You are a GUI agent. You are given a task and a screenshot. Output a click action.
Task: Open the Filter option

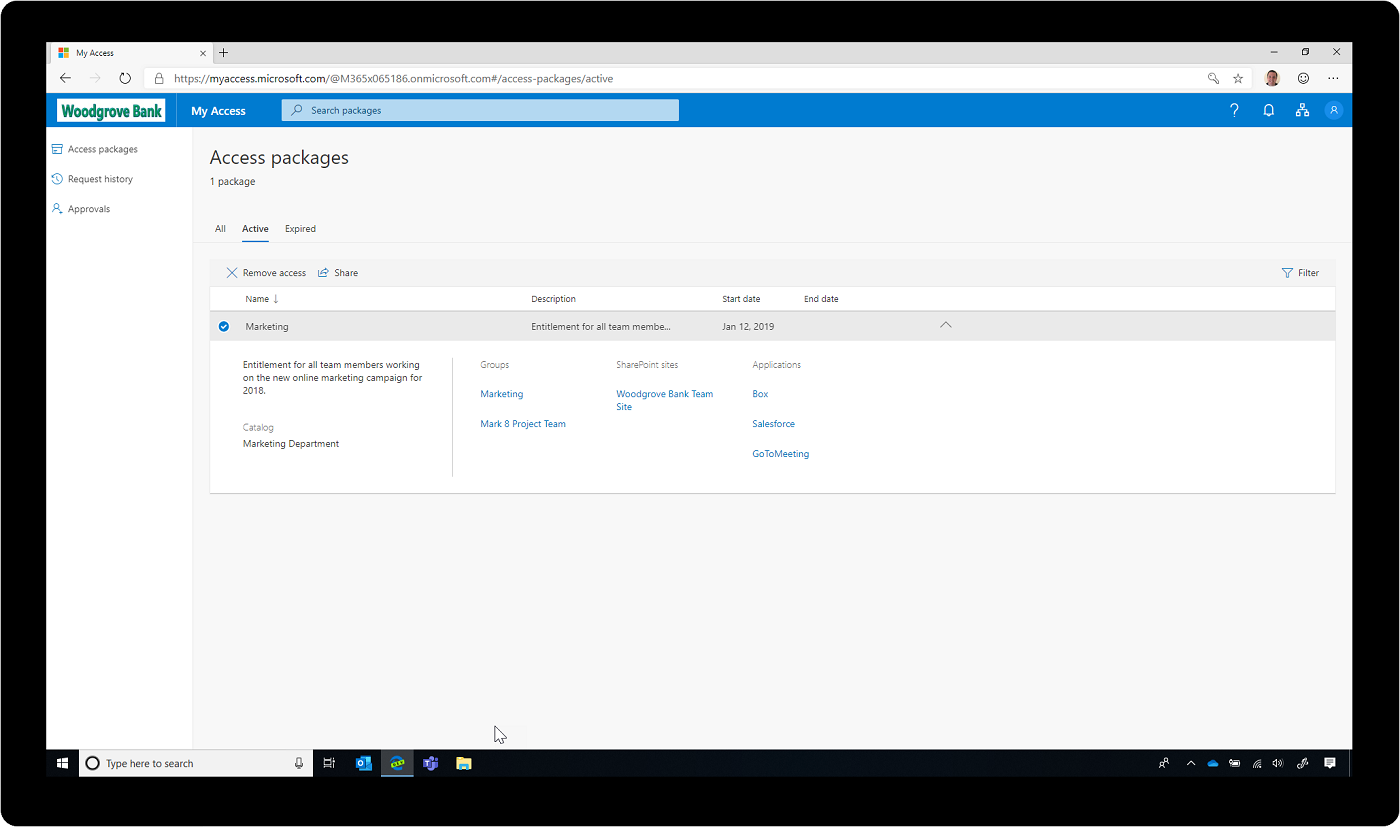(x=1300, y=272)
